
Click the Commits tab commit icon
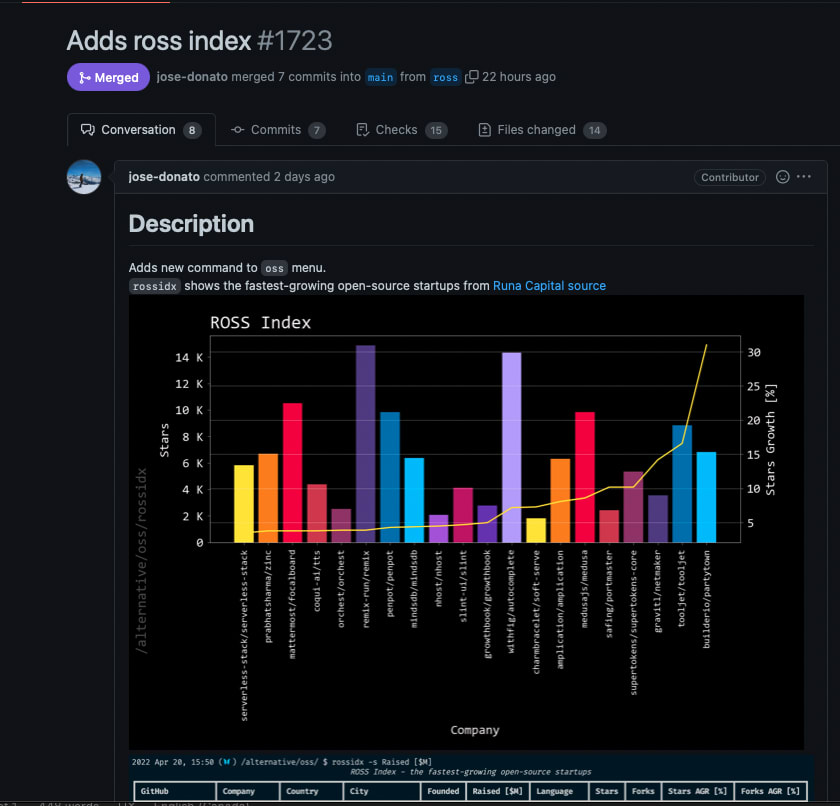[237, 130]
